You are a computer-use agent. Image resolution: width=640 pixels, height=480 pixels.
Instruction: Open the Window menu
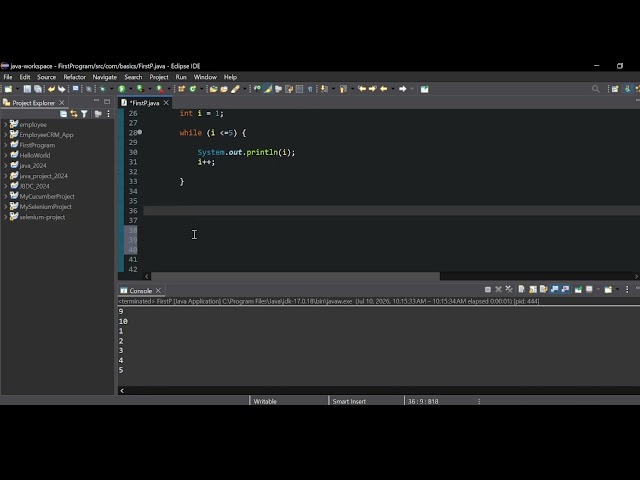[x=205, y=77]
